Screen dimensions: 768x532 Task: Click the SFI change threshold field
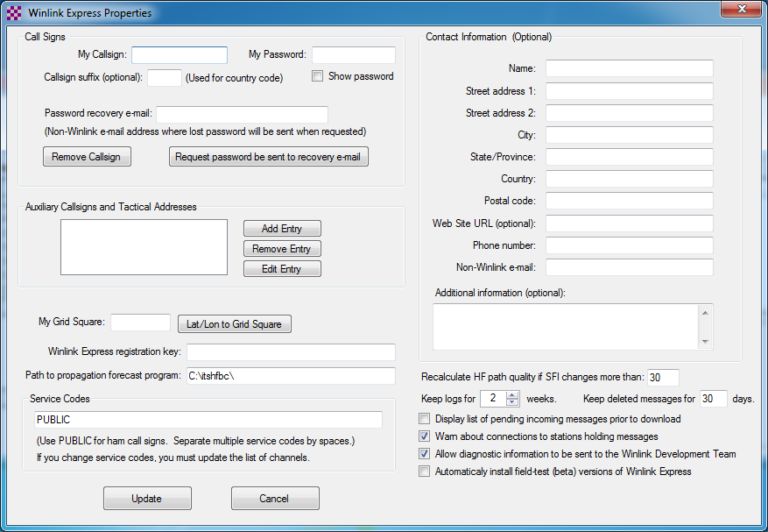(x=663, y=378)
